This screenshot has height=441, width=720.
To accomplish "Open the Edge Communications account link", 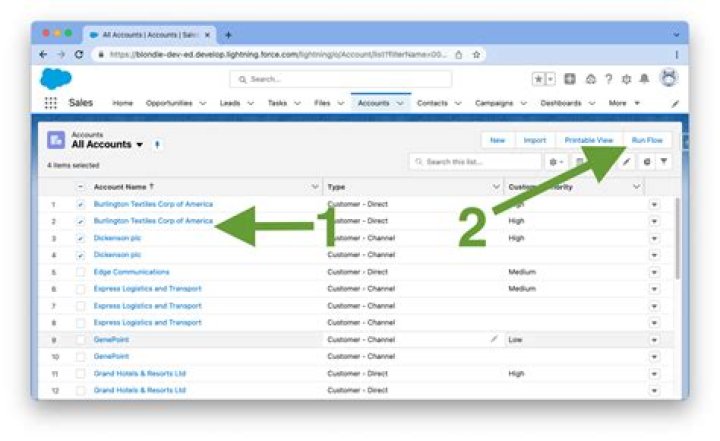I will (131, 272).
